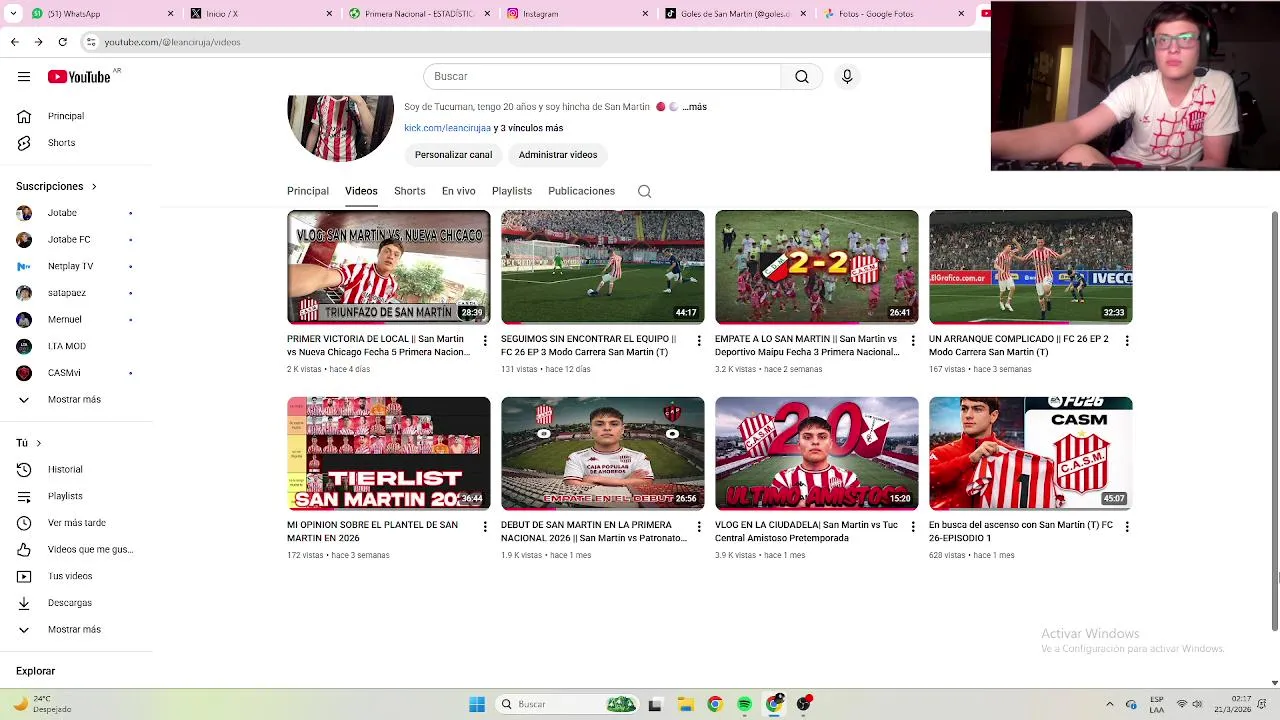Switch to the channel Playlists tab
The height and width of the screenshot is (720, 1280).
[512, 191]
